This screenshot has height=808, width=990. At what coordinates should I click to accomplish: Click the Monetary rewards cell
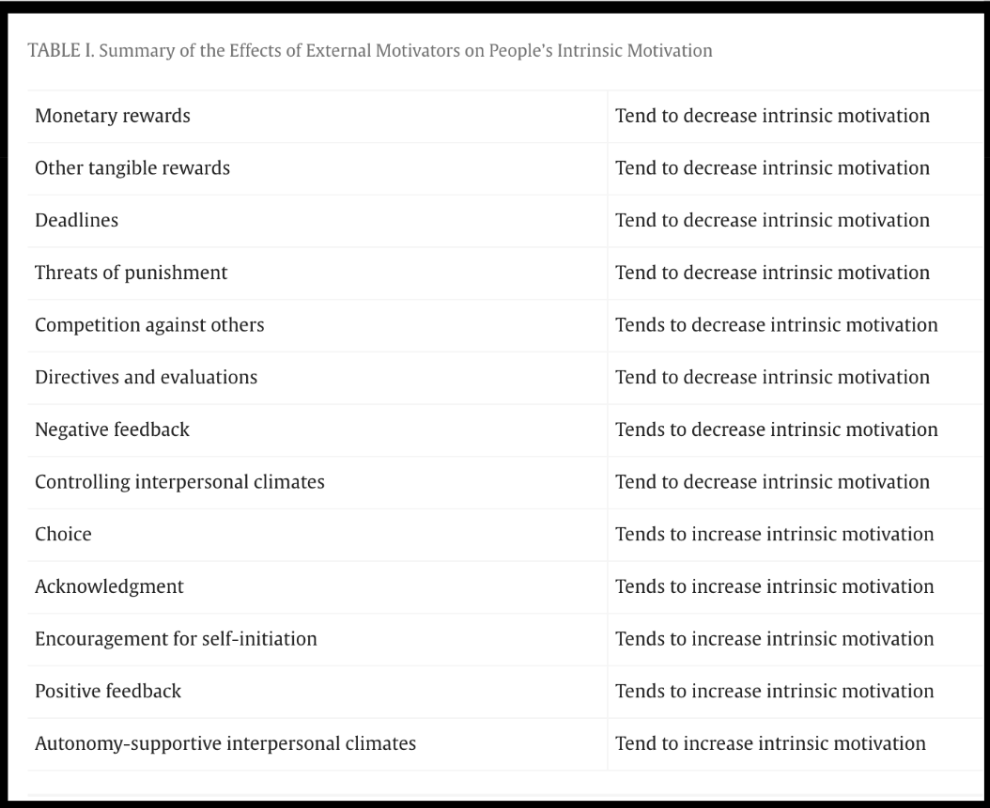click(112, 116)
